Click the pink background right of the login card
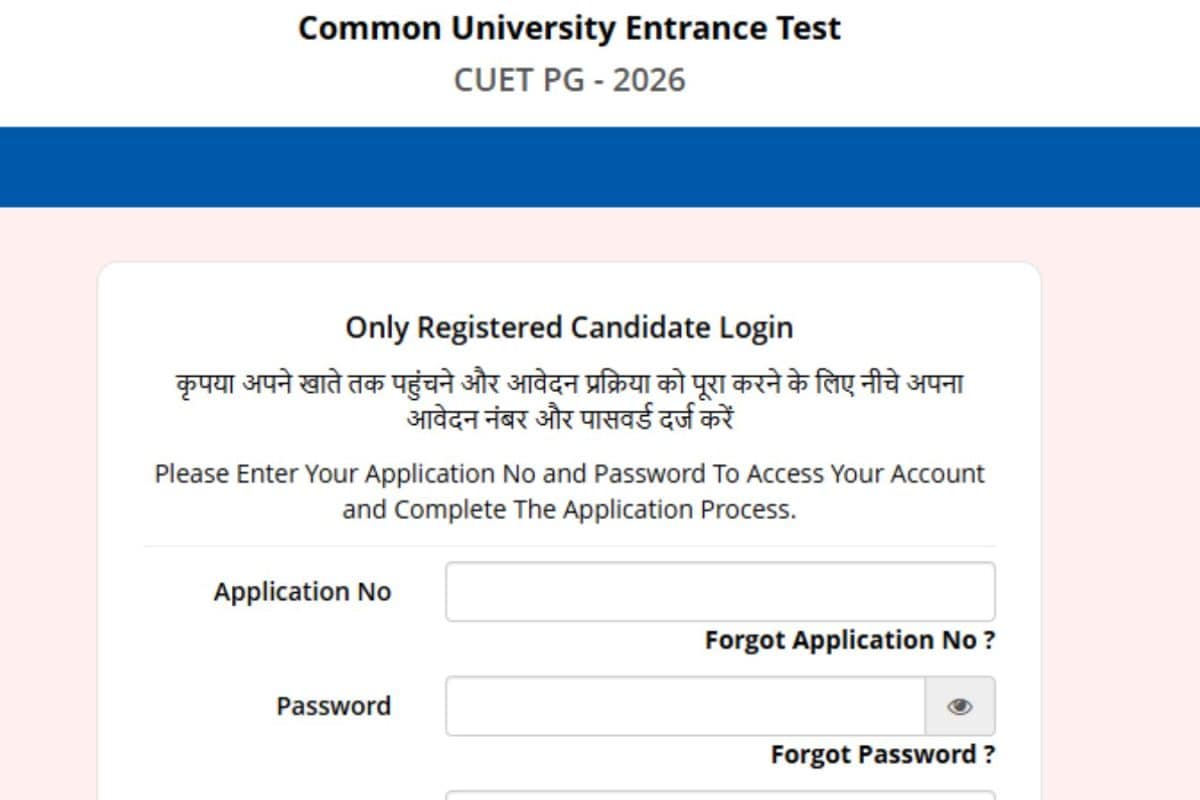Screen dimensions: 1200x800 pos(1120,500)
